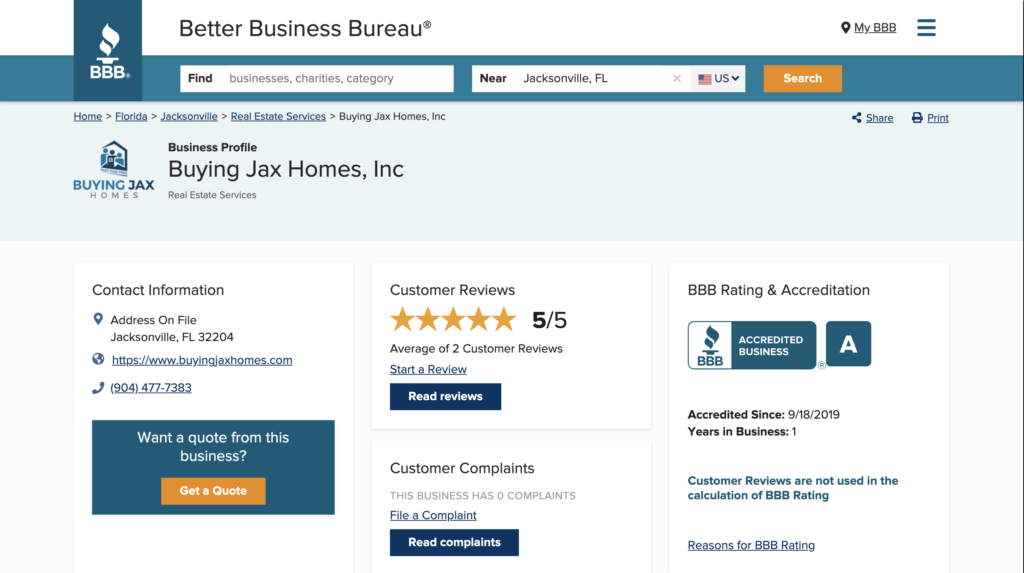Image resolution: width=1024 pixels, height=573 pixels.
Task: Open Real Estate Services breadcrumb
Action: pos(278,117)
